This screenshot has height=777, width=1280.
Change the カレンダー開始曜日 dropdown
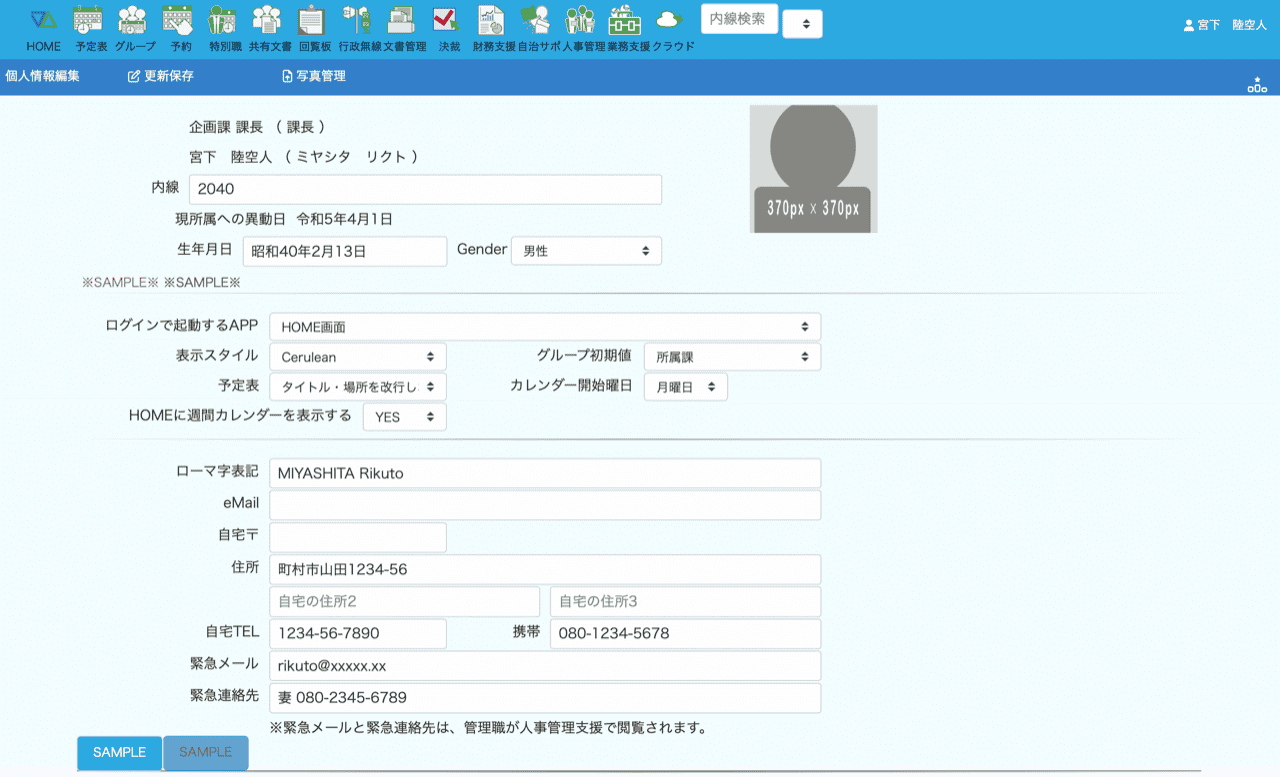click(685, 387)
